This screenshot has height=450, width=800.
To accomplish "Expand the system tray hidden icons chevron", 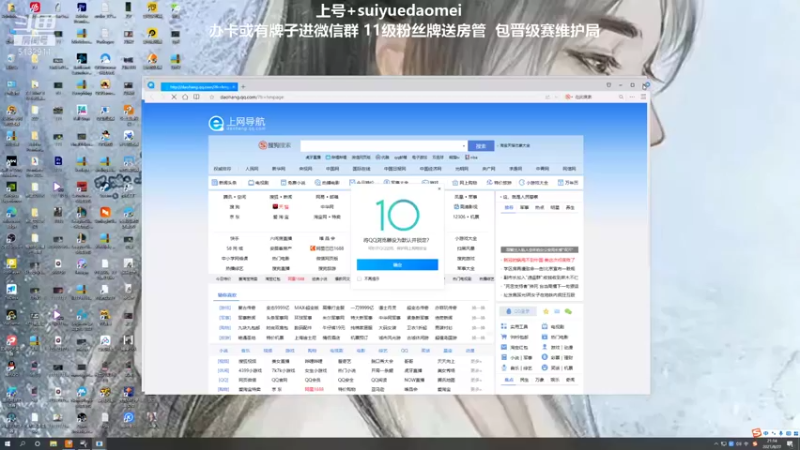I will (716, 444).
